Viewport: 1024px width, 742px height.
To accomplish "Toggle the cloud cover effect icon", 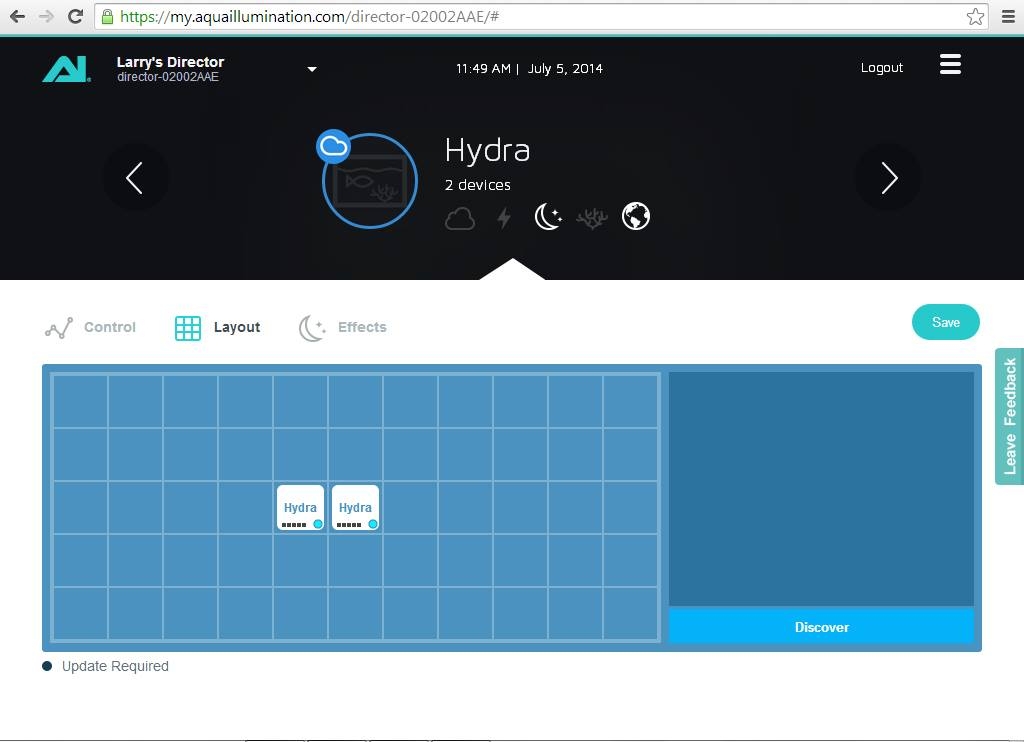I will coord(460,218).
